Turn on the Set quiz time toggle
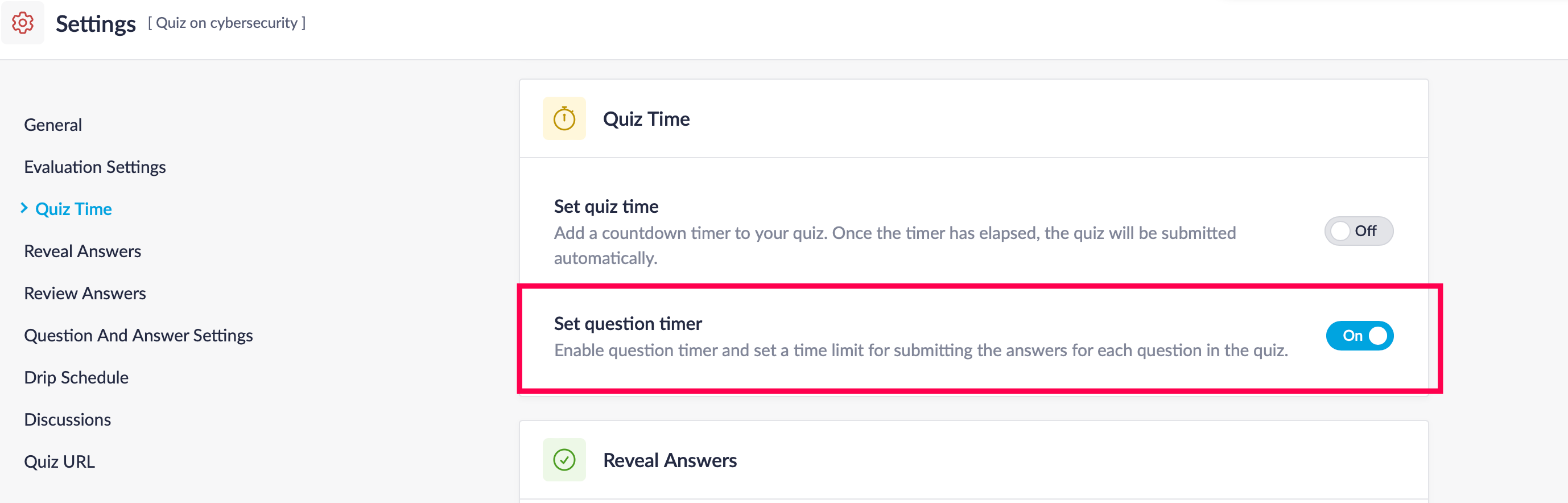 [1358, 232]
